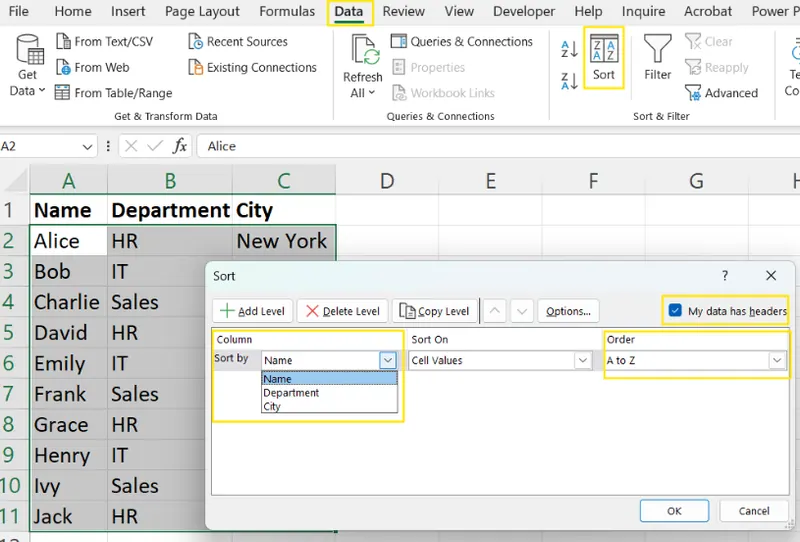Select Department from Sort by list
This screenshot has height=542, width=800.
point(291,393)
